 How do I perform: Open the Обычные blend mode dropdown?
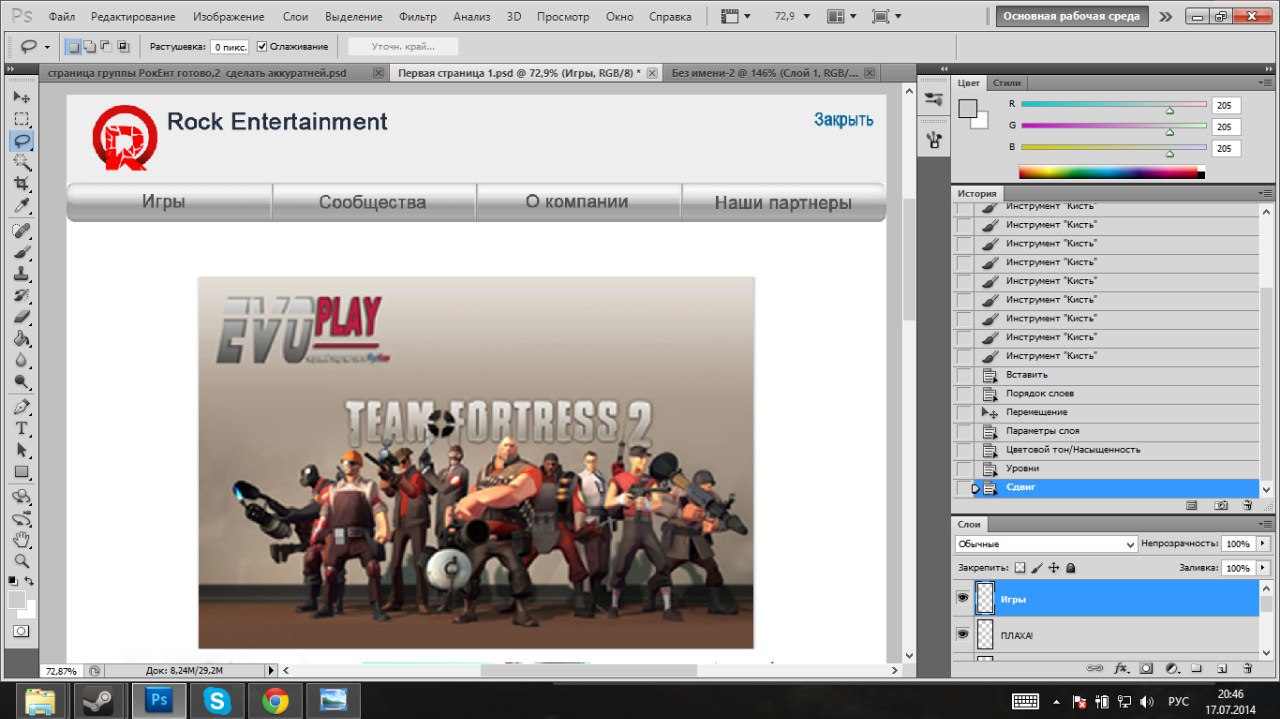1045,544
